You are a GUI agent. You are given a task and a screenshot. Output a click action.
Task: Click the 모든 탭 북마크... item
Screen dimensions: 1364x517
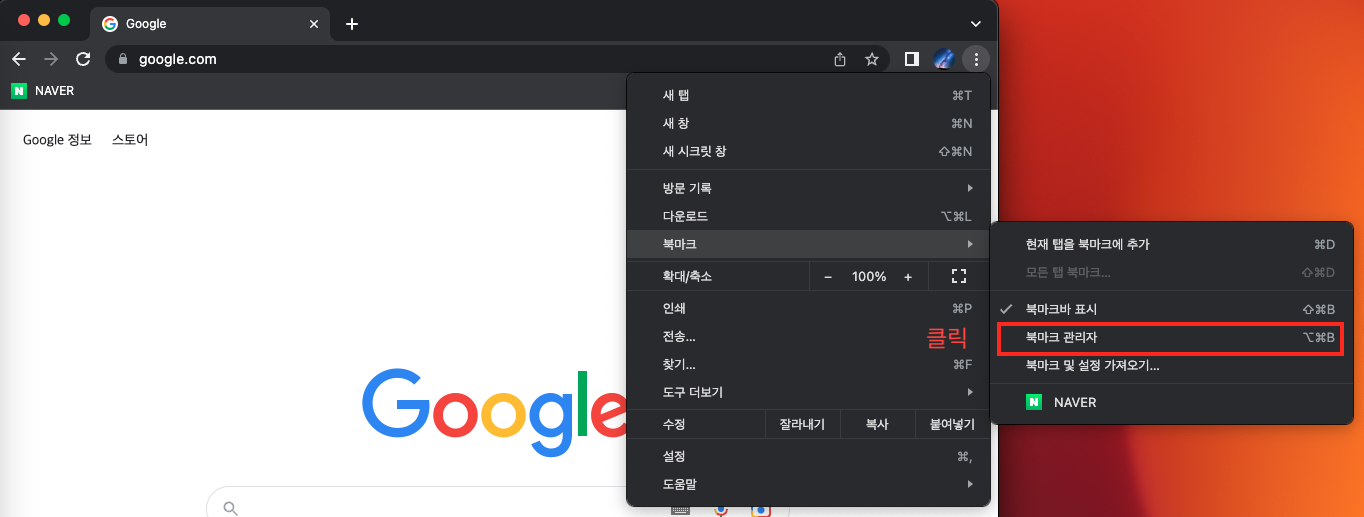(x=1171, y=272)
